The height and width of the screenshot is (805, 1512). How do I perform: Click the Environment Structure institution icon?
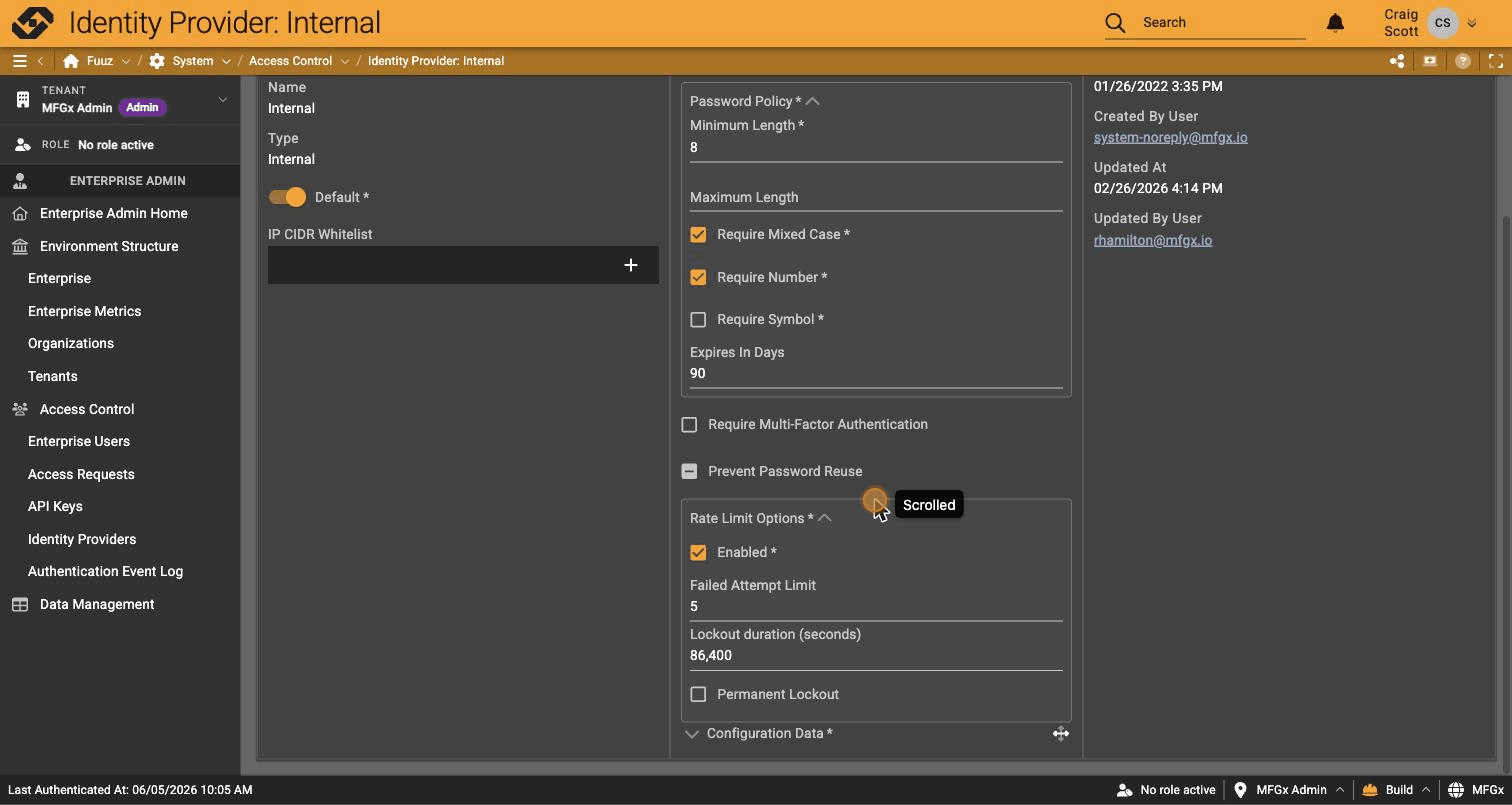click(x=20, y=246)
